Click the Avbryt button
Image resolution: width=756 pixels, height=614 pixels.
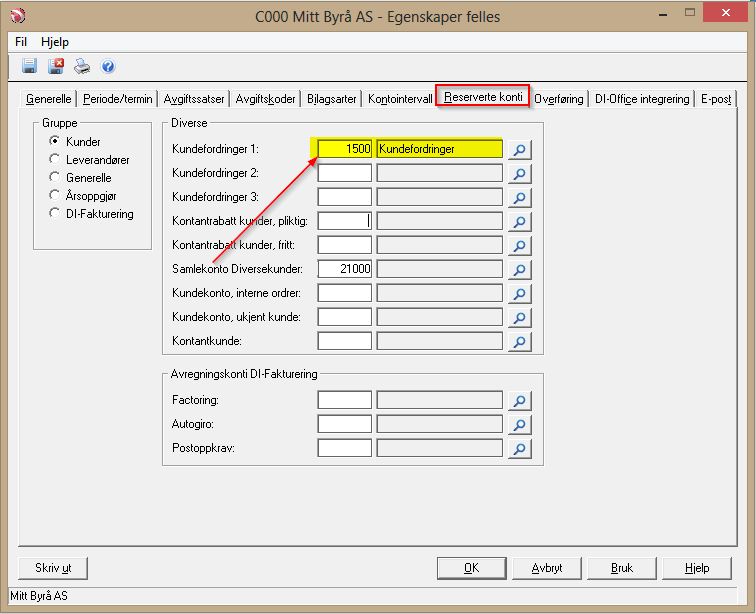coord(547,568)
